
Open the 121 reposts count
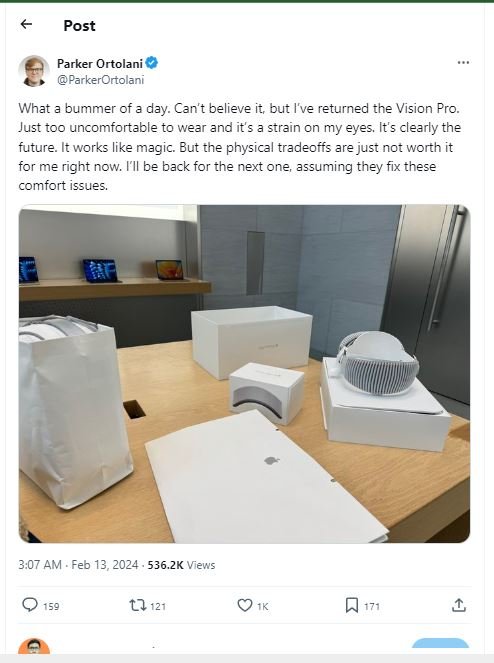[158, 606]
